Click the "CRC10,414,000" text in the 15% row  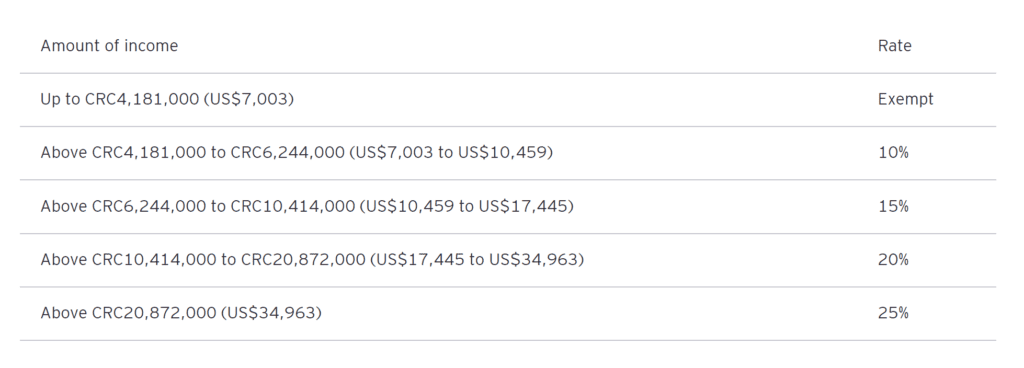tap(293, 206)
